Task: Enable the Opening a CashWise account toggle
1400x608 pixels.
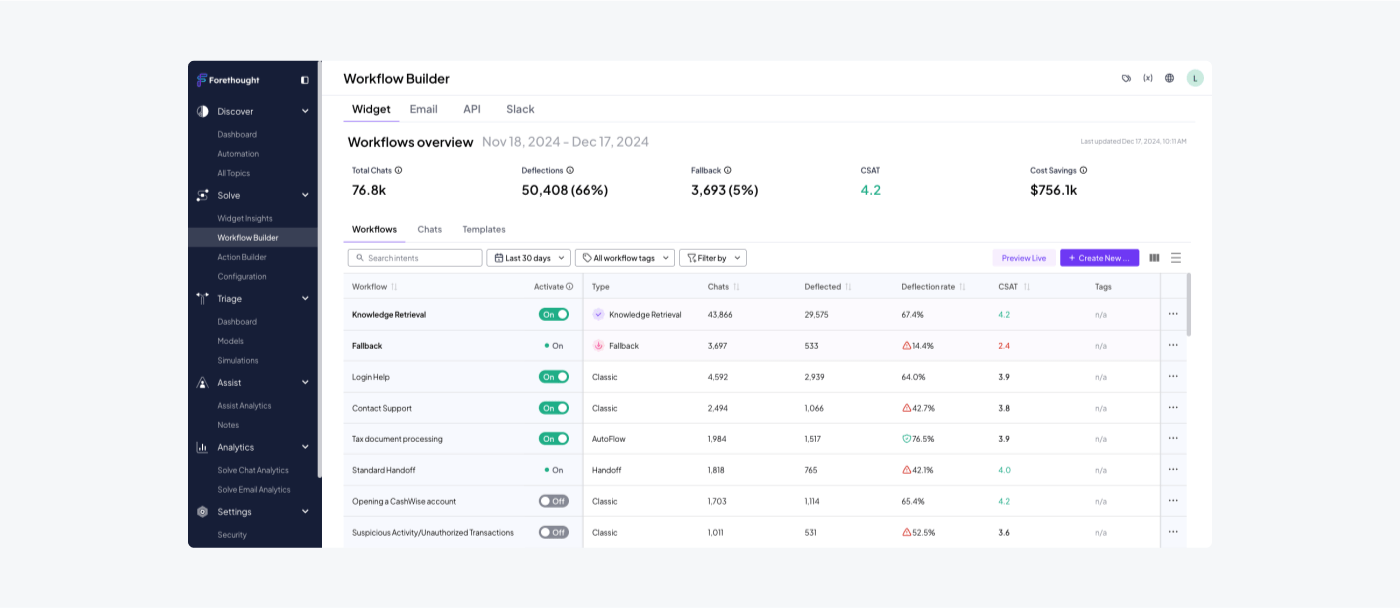Action: point(554,501)
